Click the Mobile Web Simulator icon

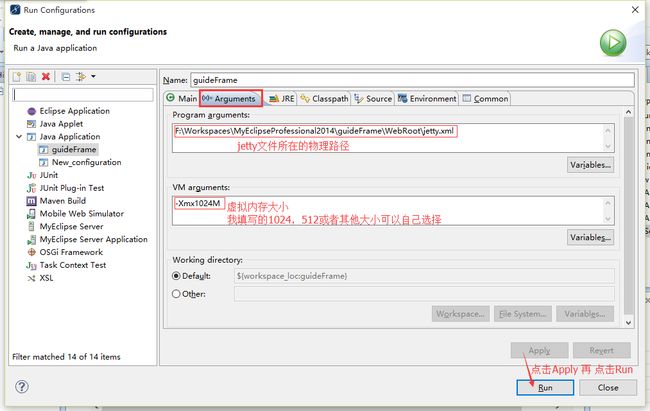[x=32, y=214]
